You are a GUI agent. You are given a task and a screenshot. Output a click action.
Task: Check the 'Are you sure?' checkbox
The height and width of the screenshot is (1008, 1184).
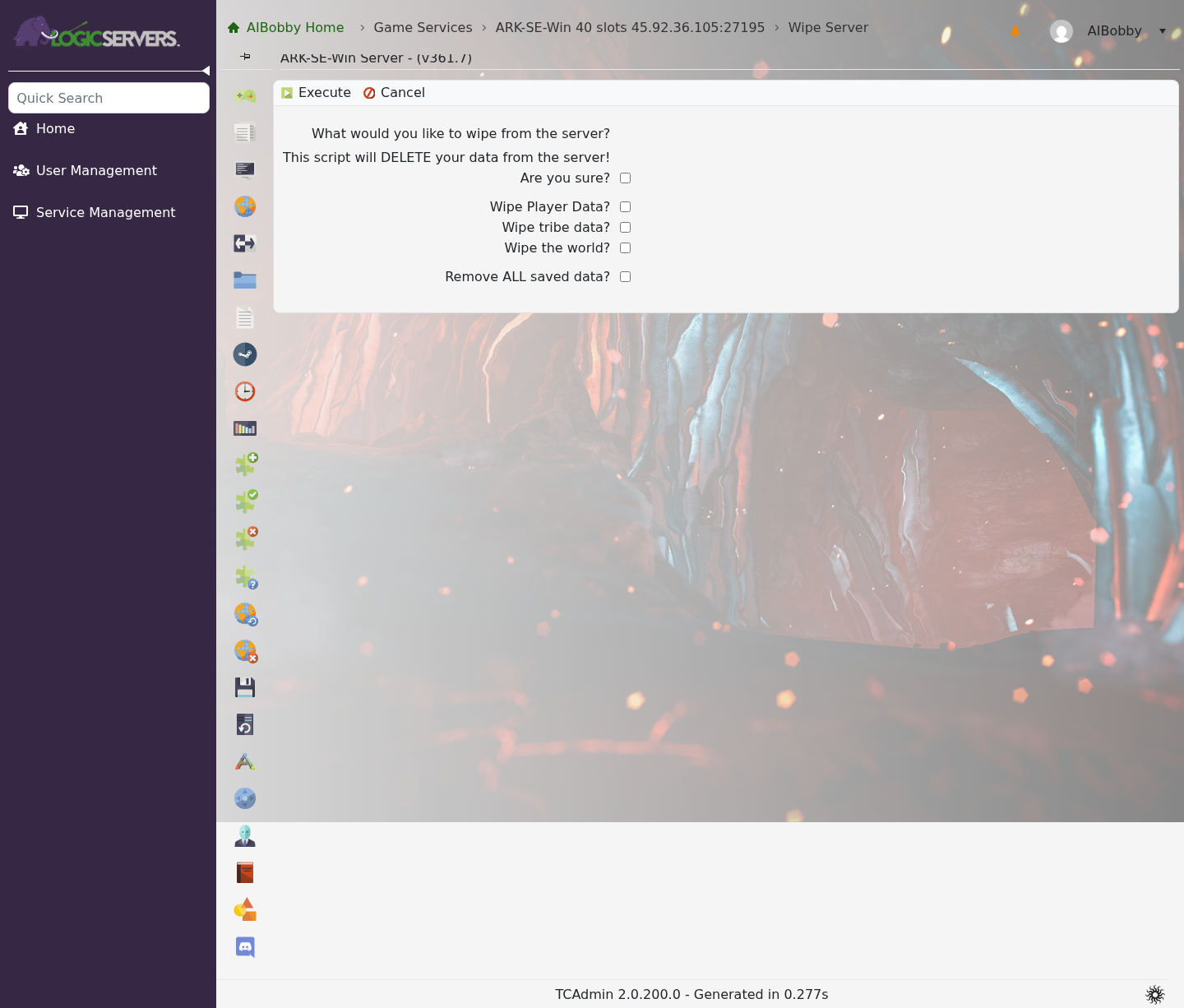(x=625, y=178)
